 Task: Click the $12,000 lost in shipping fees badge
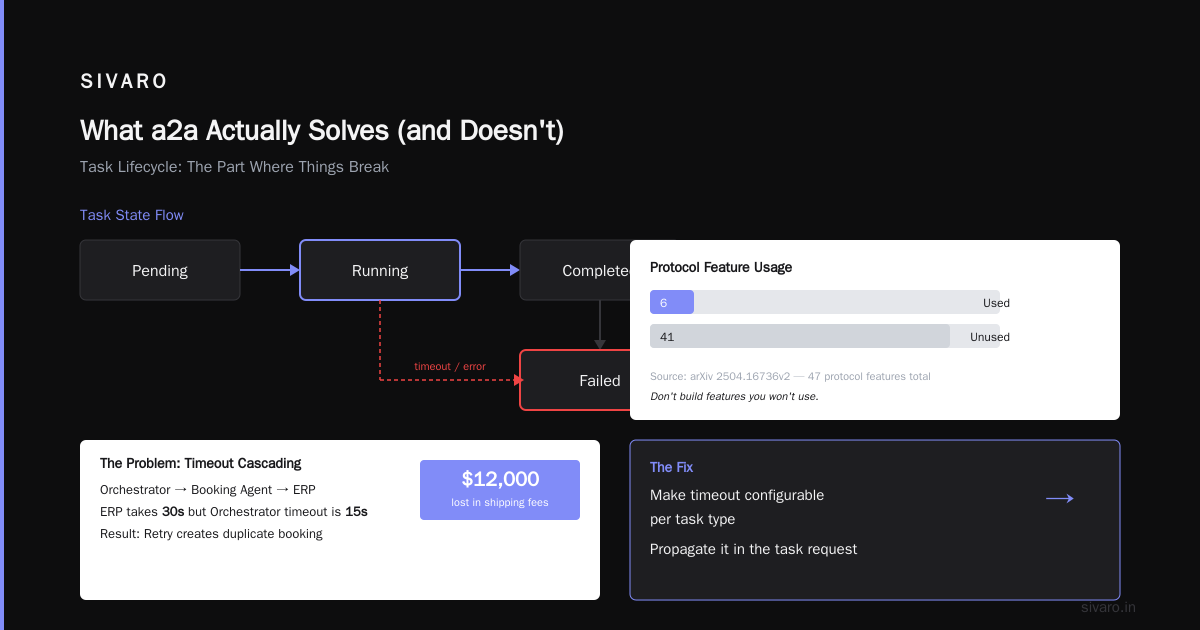point(500,490)
